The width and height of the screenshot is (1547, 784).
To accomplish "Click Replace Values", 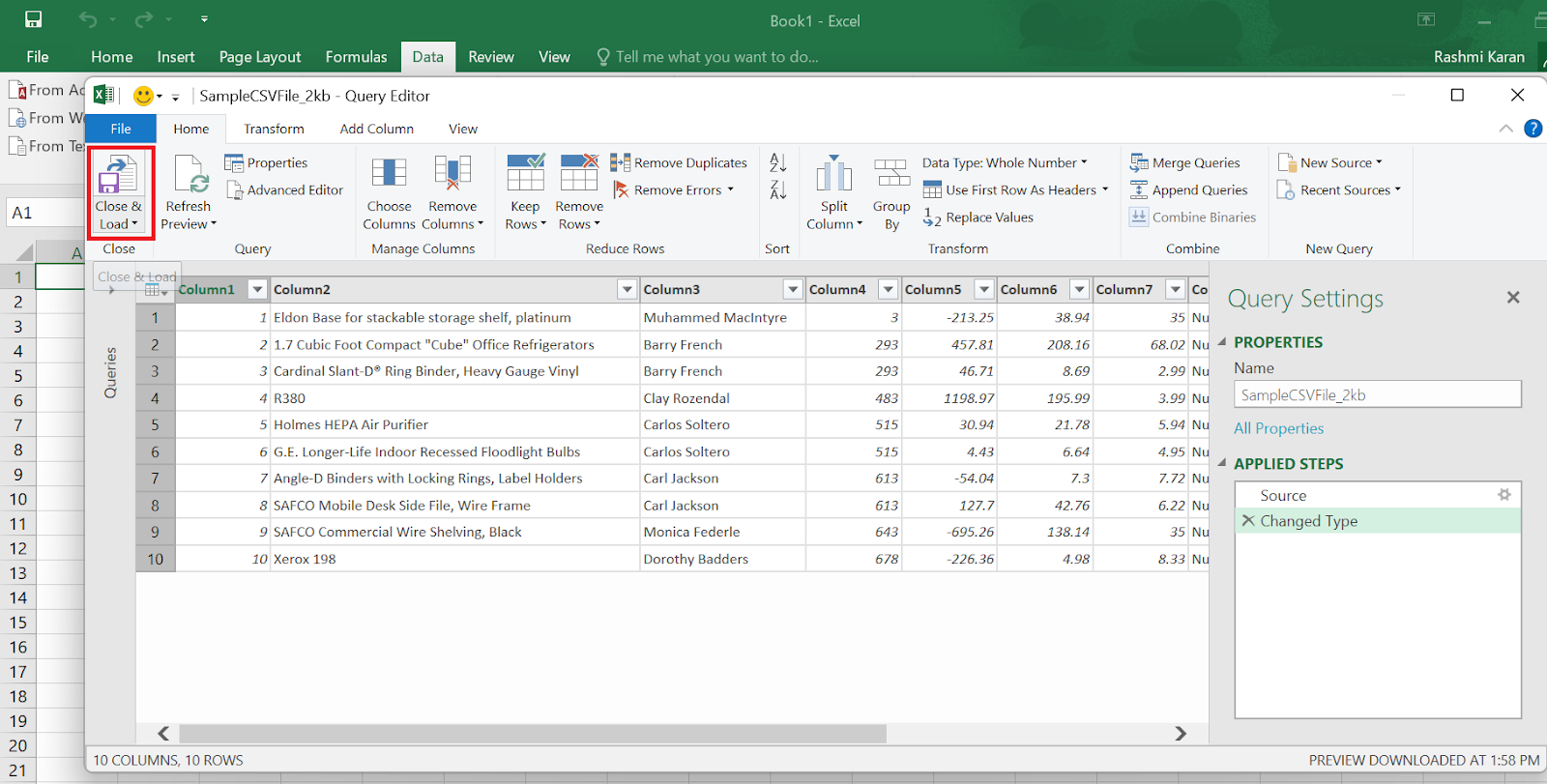I will 978,218.
